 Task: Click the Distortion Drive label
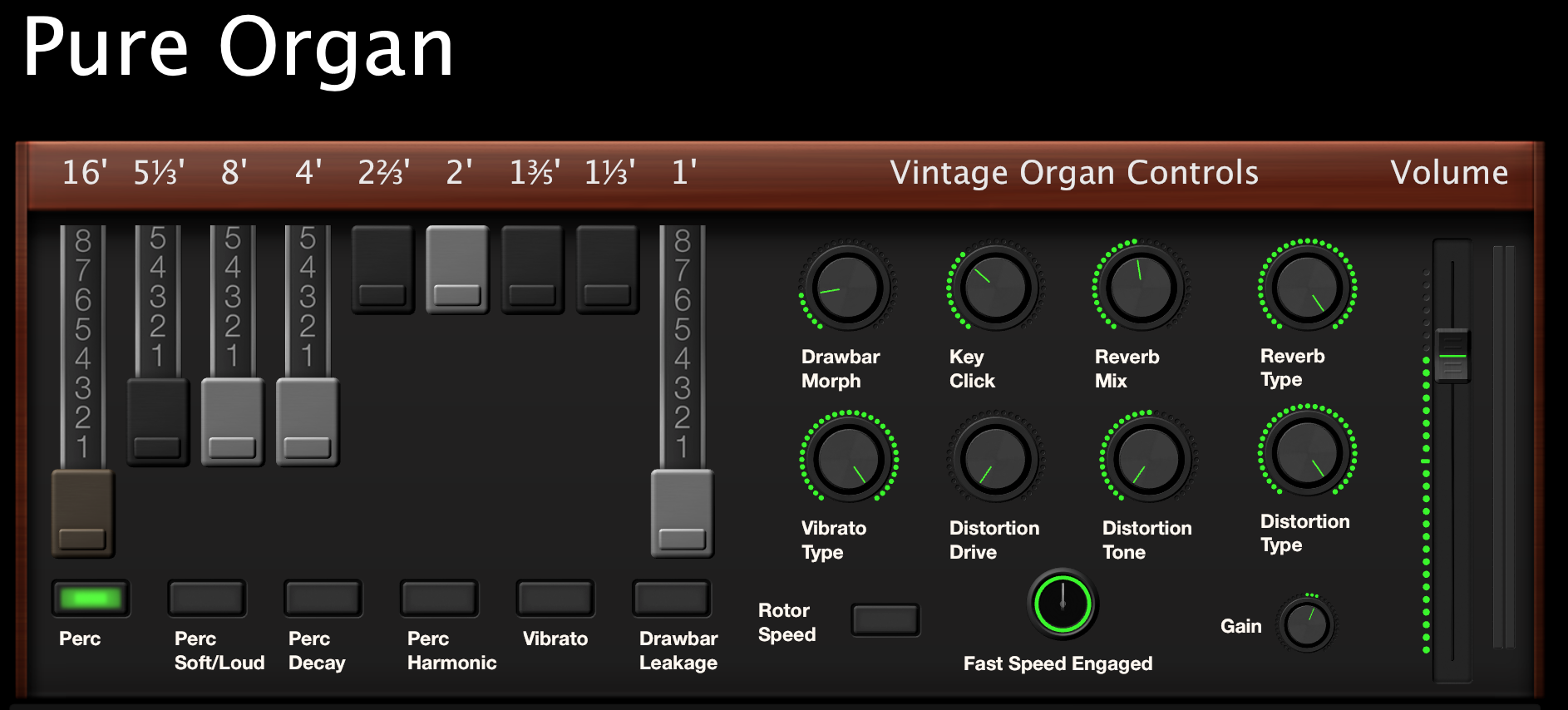[994, 540]
